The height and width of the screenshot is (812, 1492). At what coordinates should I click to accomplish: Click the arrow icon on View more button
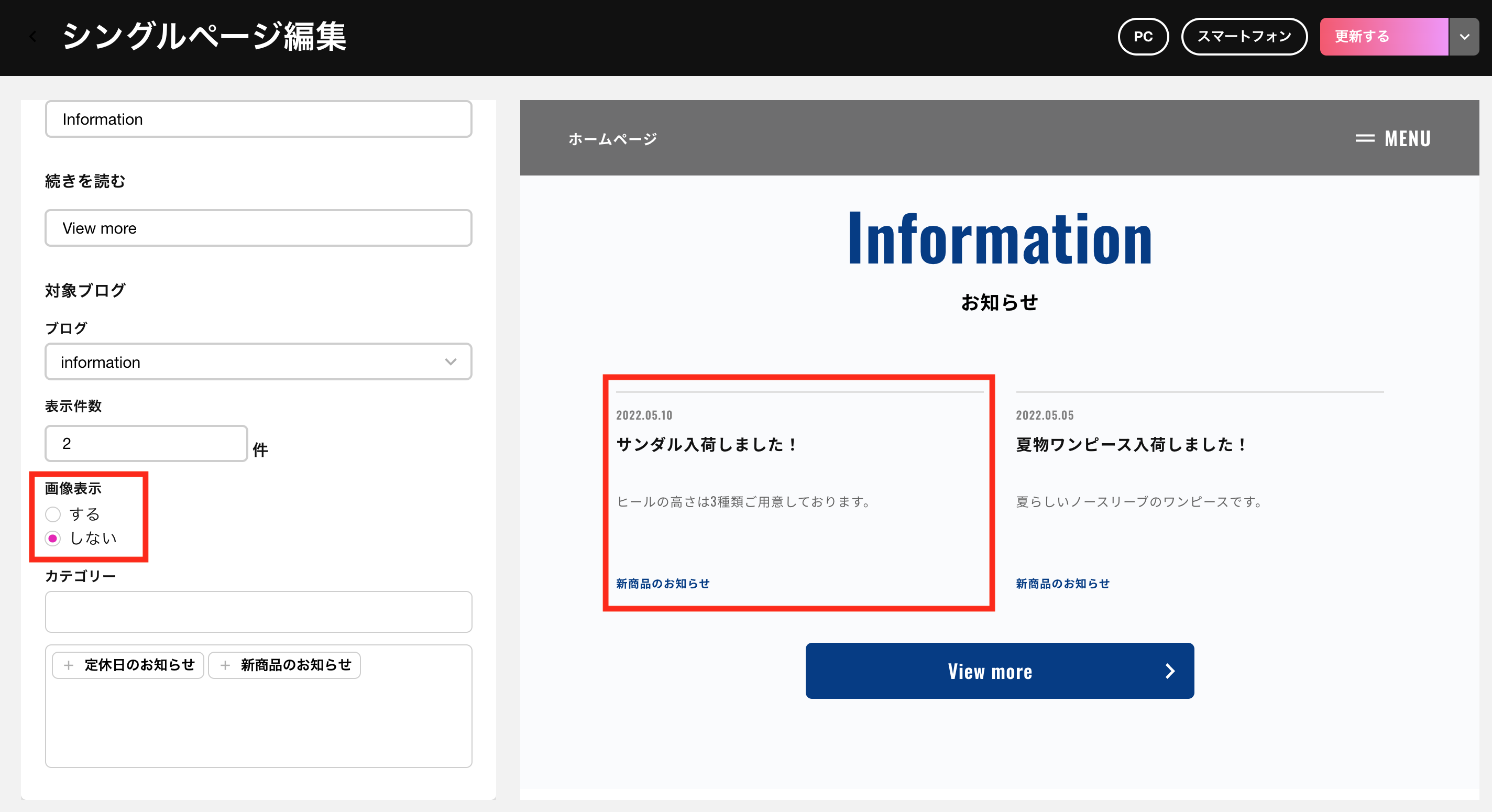click(x=1169, y=671)
